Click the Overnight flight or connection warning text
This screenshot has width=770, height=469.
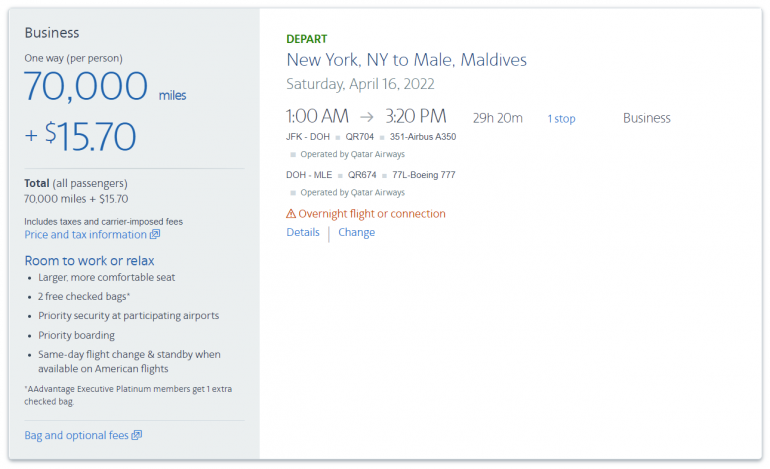click(x=372, y=214)
